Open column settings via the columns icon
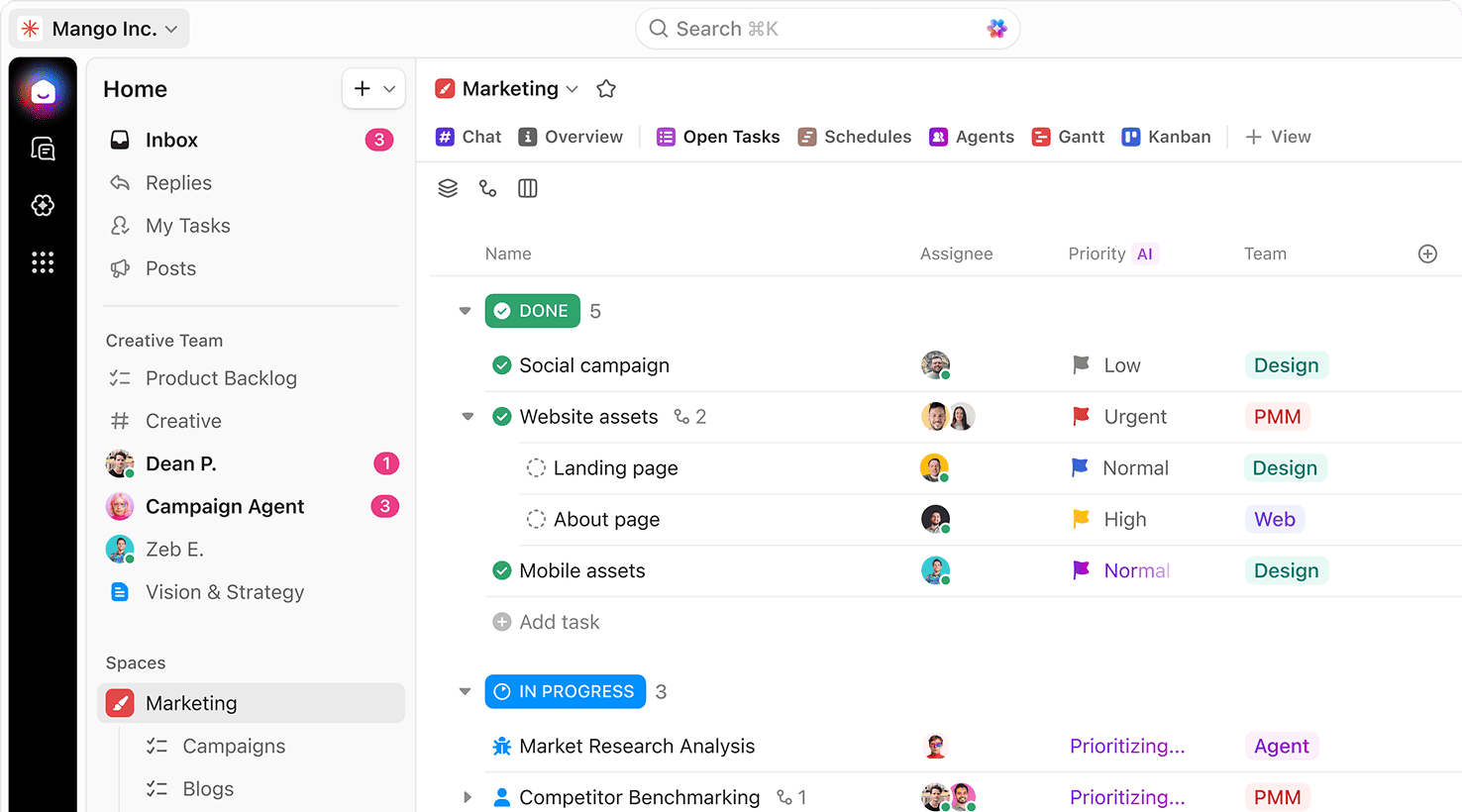The image size is (1462, 812). click(527, 188)
